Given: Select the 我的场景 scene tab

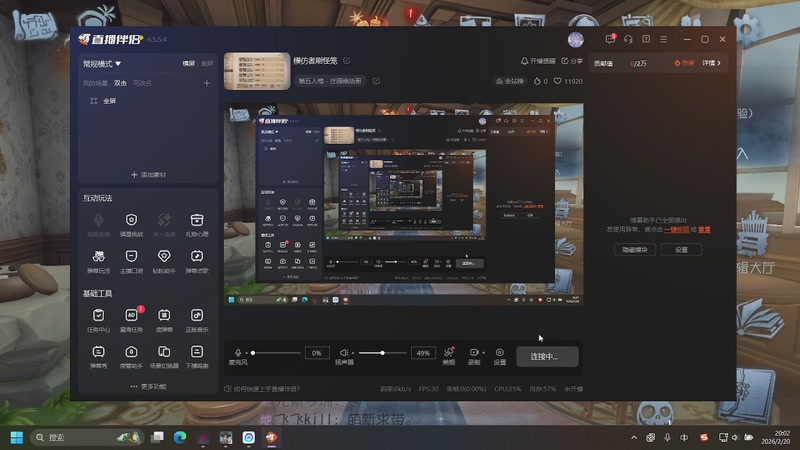Looking at the screenshot, I should [x=95, y=83].
